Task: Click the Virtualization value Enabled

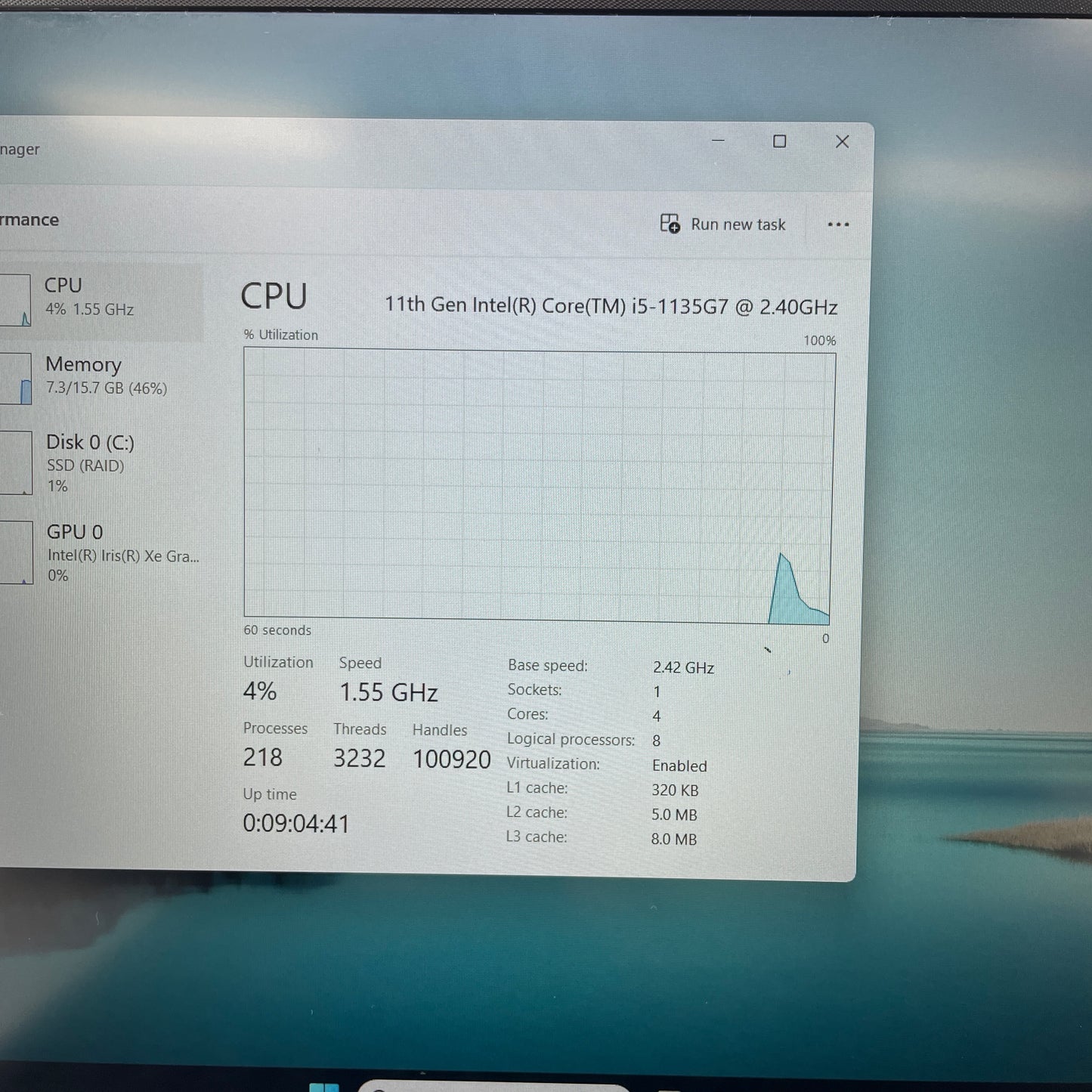Action: point(679,766)
